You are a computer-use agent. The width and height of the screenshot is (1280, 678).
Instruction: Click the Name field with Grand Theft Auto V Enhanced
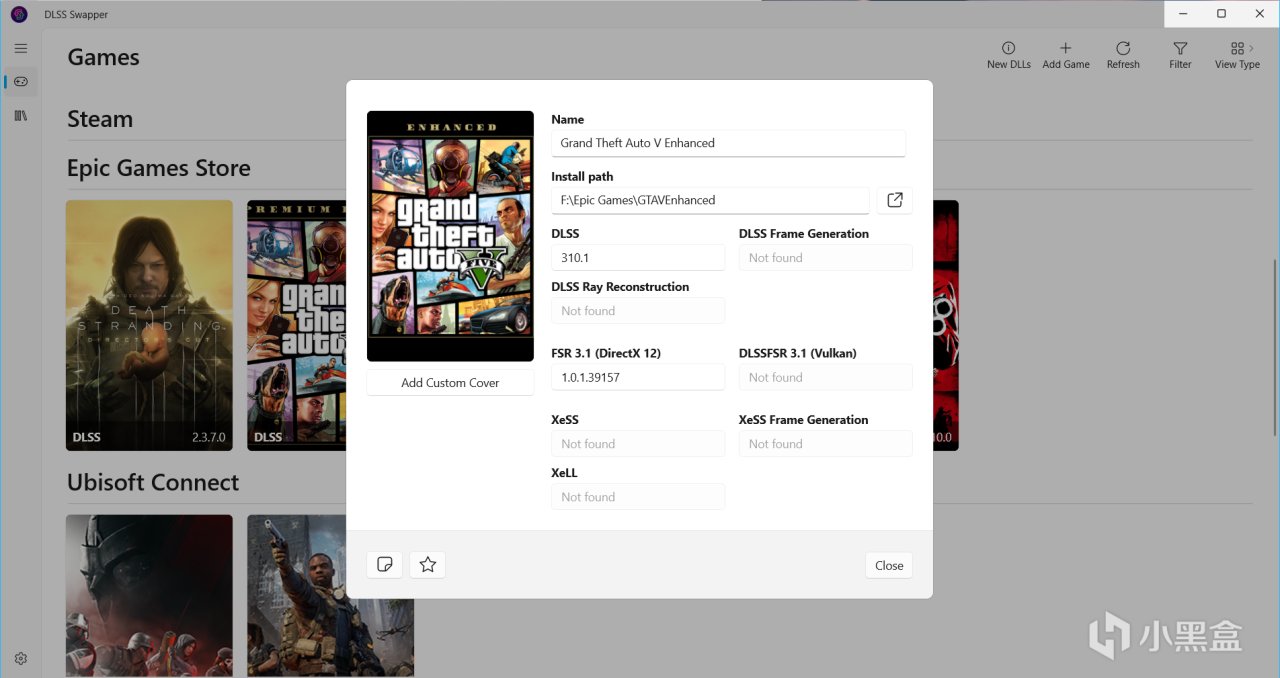pos(728,143)
